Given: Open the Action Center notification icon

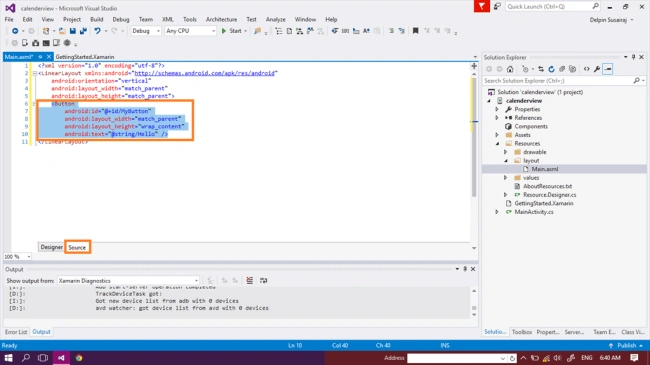Looking at the screenshot, I should pyautogui.click(x=634, y=358).
